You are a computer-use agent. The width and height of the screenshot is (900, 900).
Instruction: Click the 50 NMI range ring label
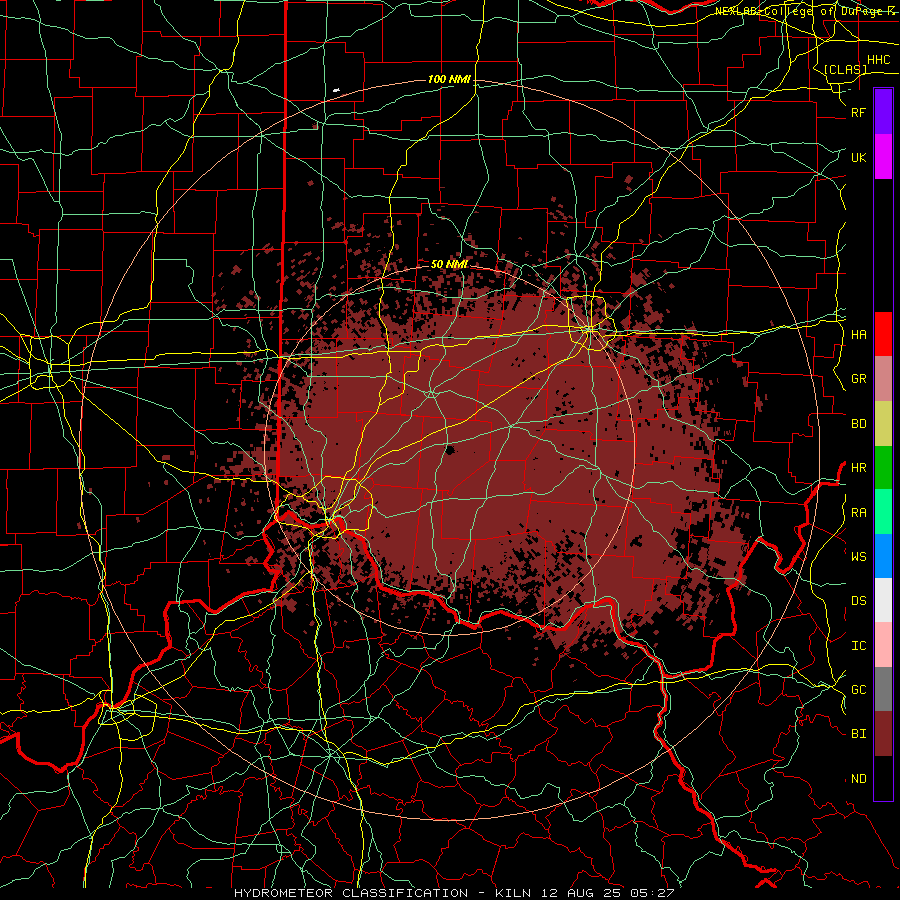[449, 264]
